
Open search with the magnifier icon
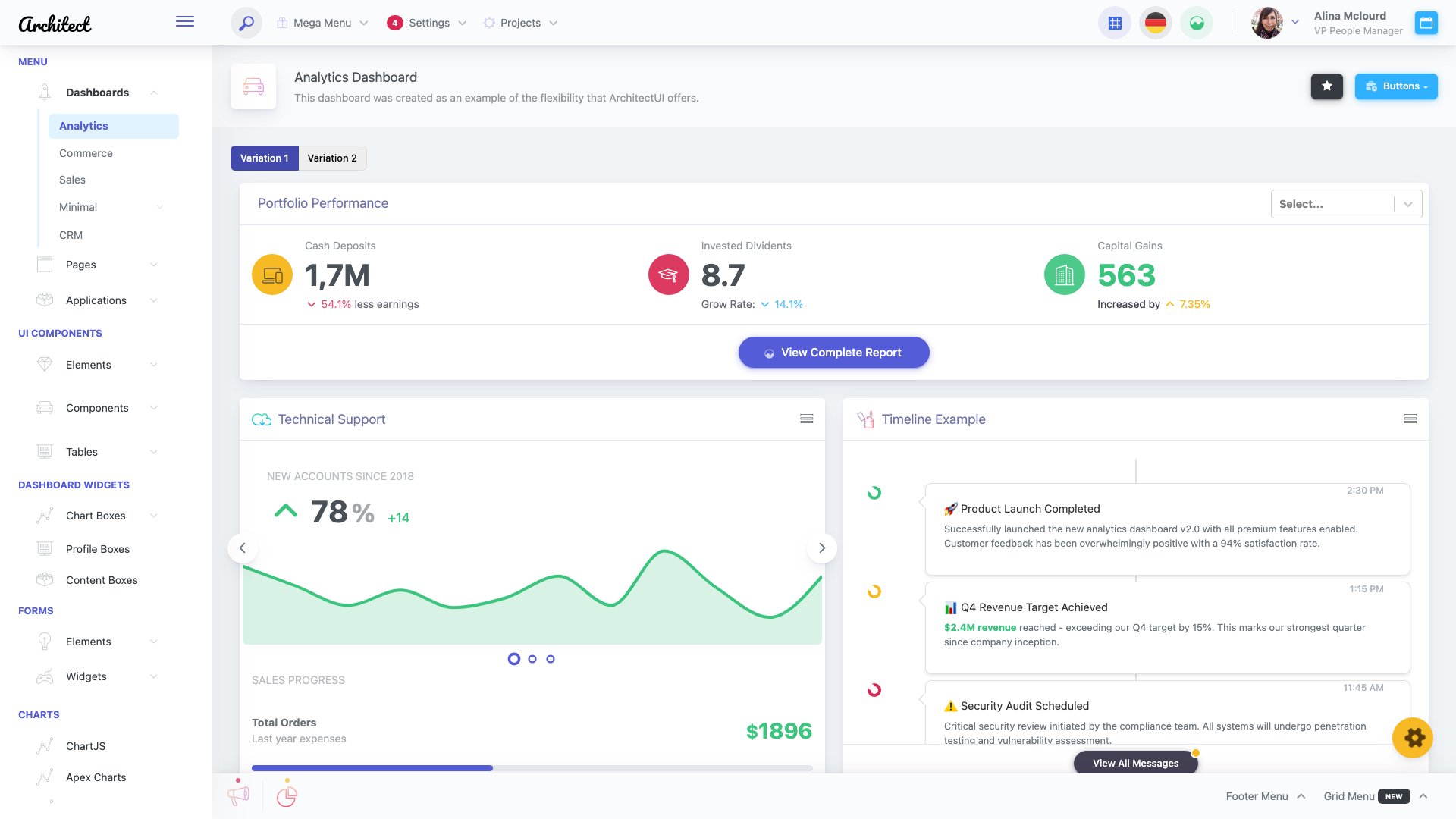point(245,23)
